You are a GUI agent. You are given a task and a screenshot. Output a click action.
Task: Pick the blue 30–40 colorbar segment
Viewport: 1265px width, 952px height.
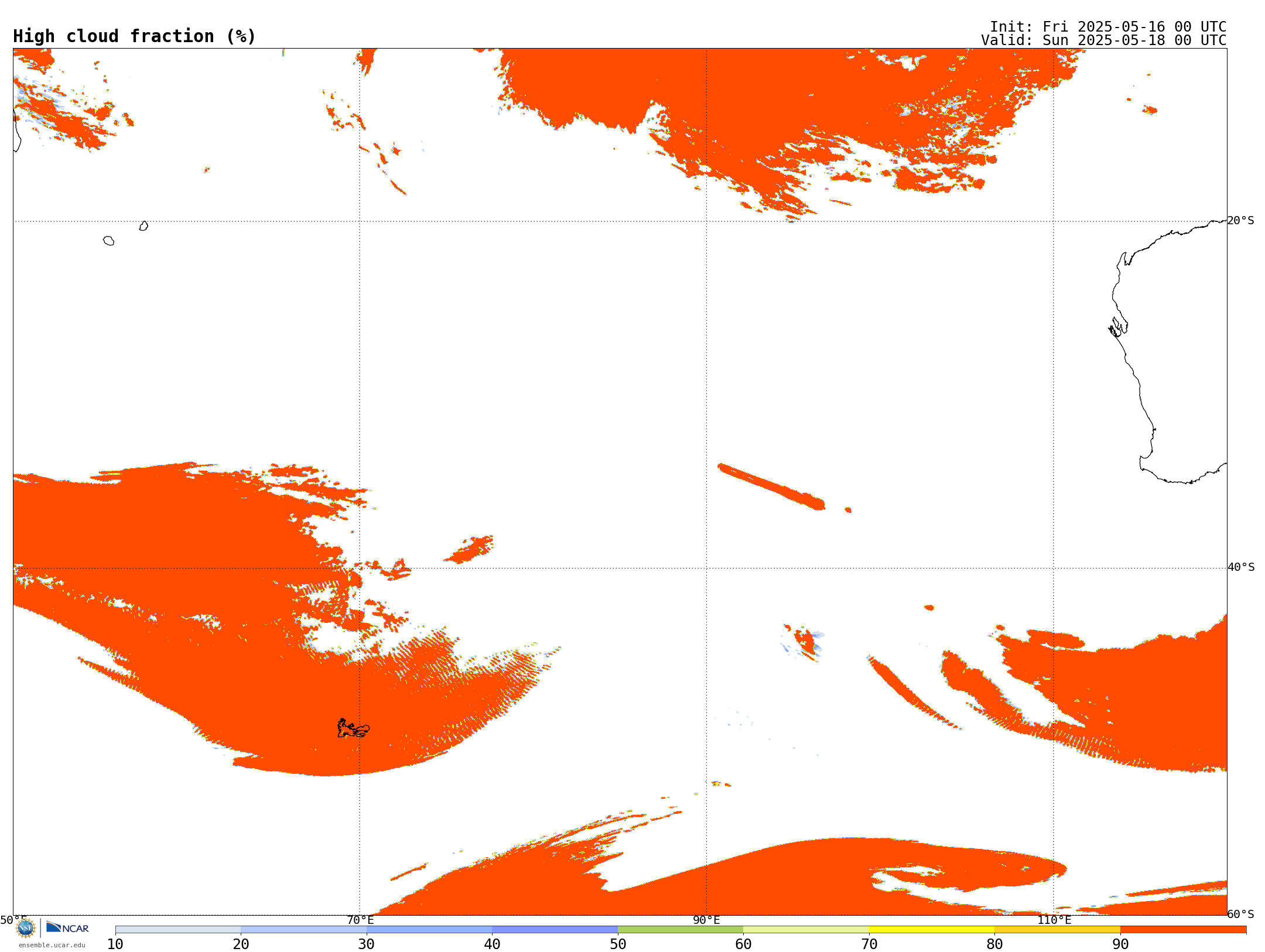coord(429,929)
